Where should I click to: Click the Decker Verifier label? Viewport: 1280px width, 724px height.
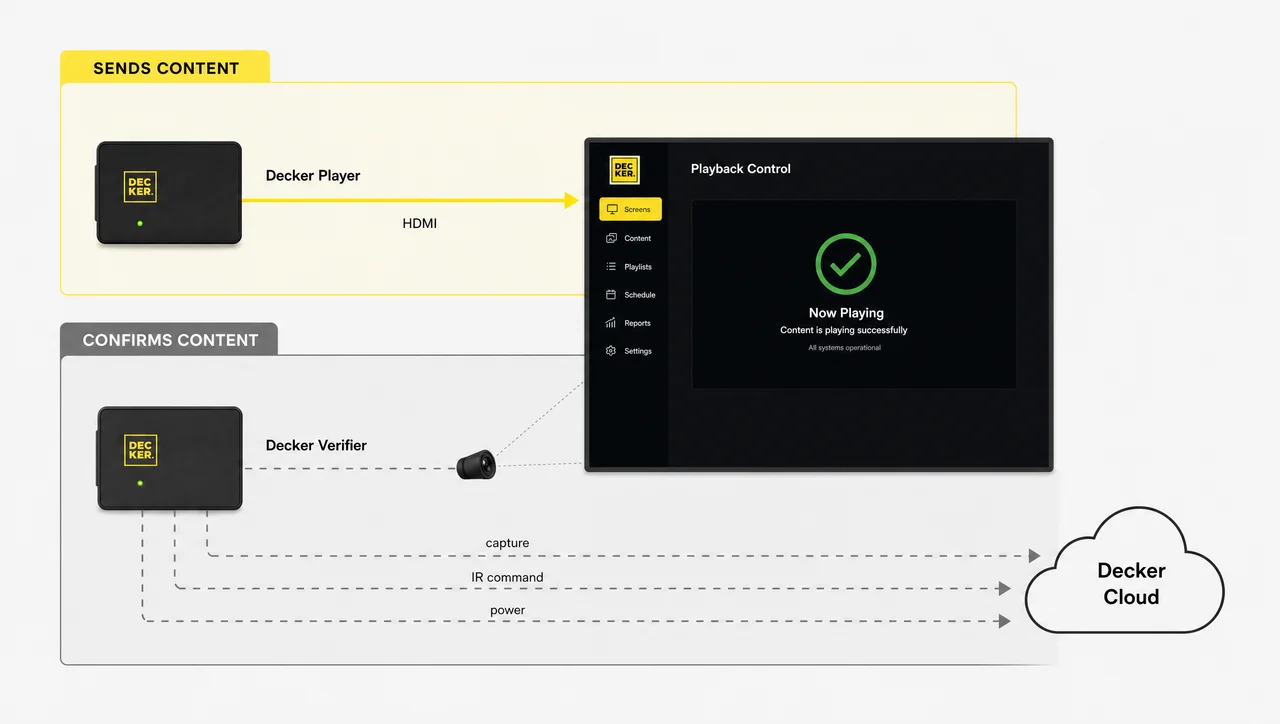[316, 445]
